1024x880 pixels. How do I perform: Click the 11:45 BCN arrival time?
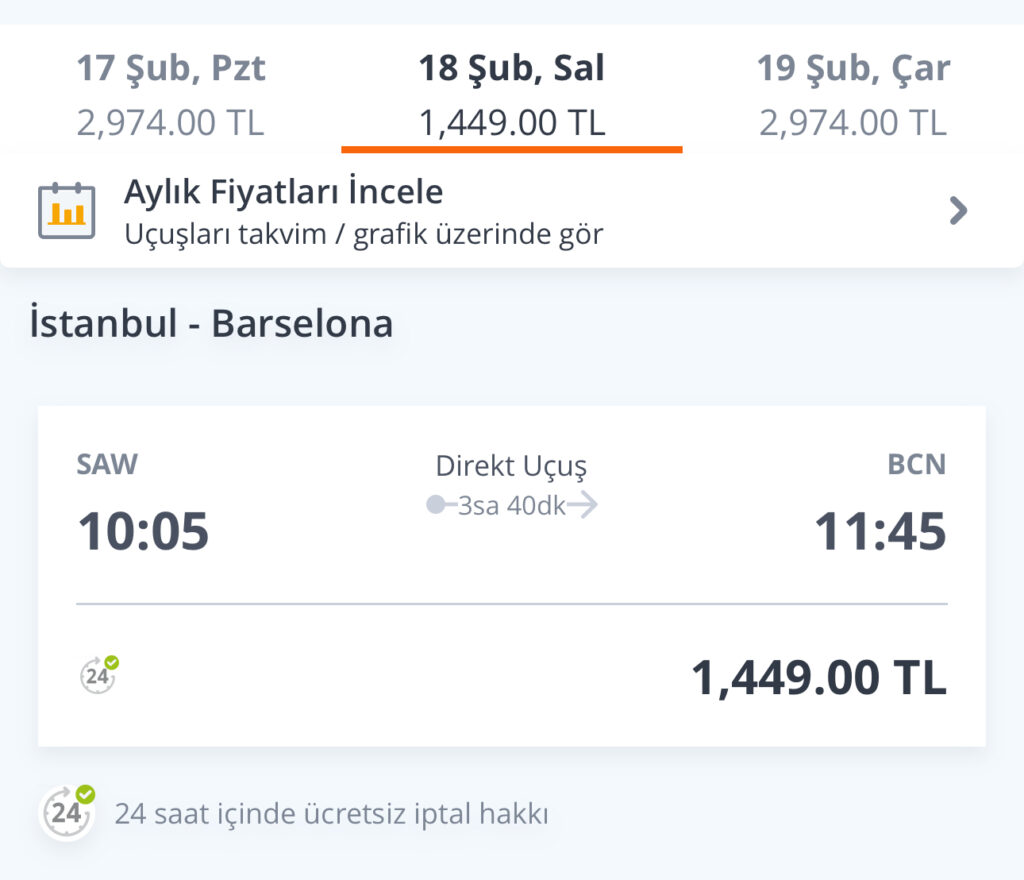coord(879,531)
